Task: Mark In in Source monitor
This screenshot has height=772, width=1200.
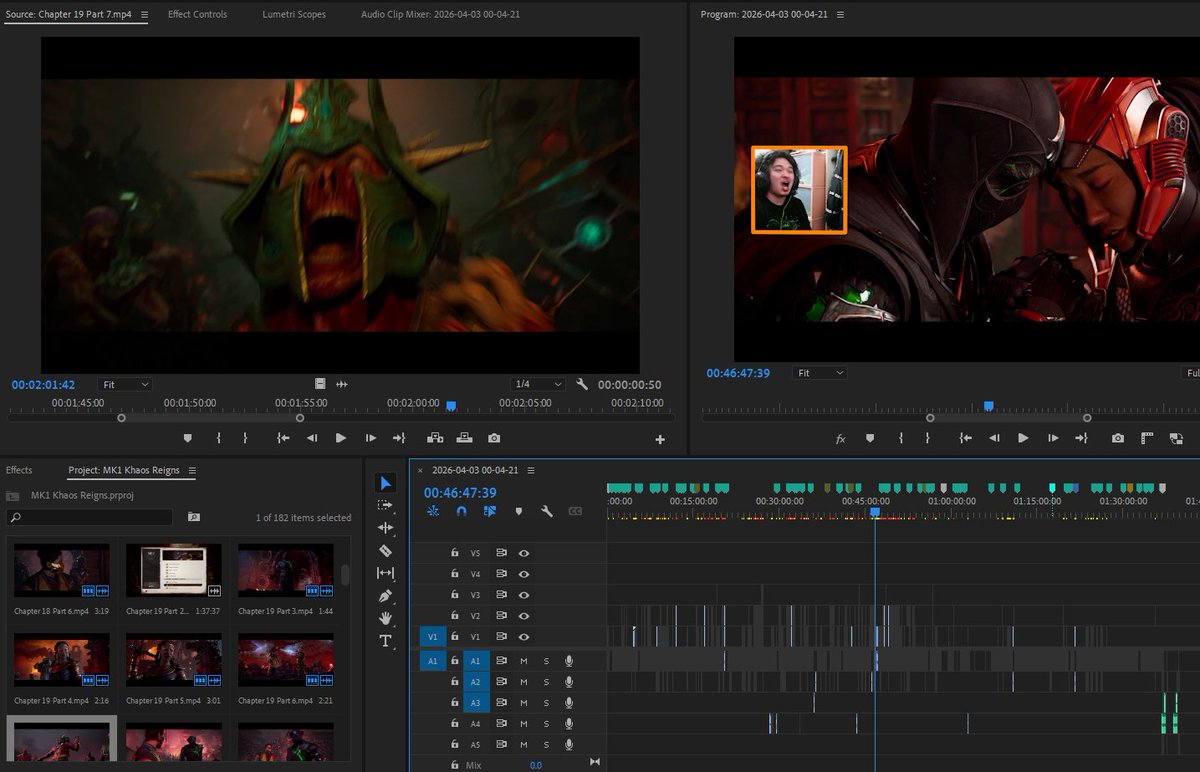Action: pos(218,438)
